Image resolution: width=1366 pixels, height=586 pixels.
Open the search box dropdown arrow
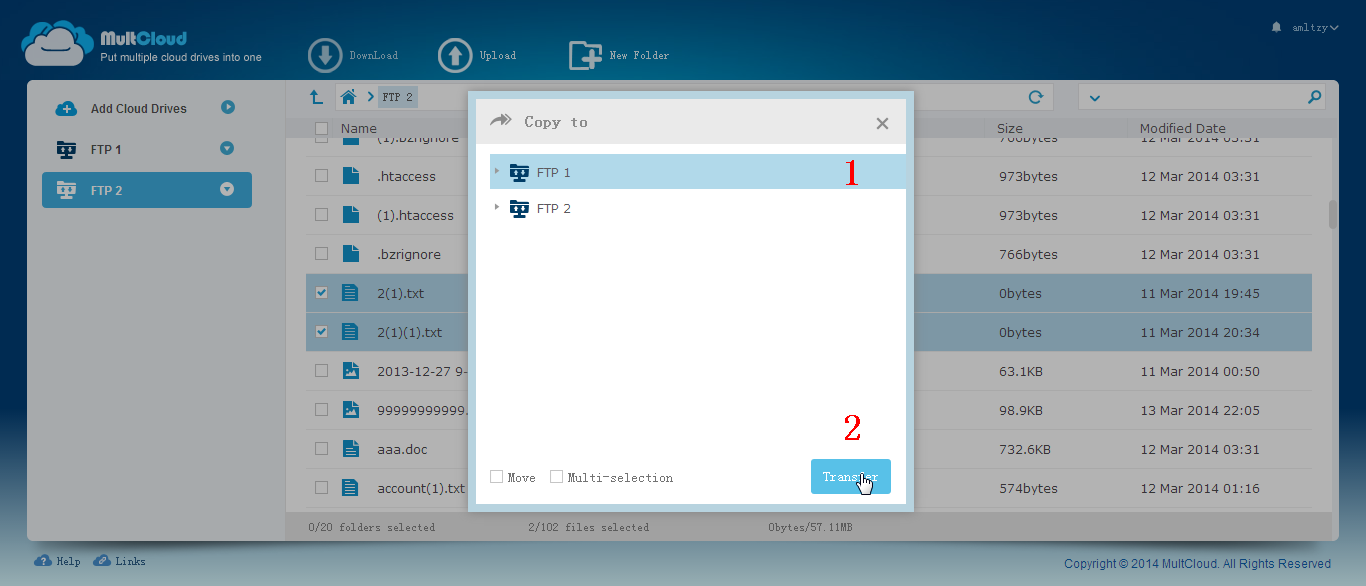1094,98
